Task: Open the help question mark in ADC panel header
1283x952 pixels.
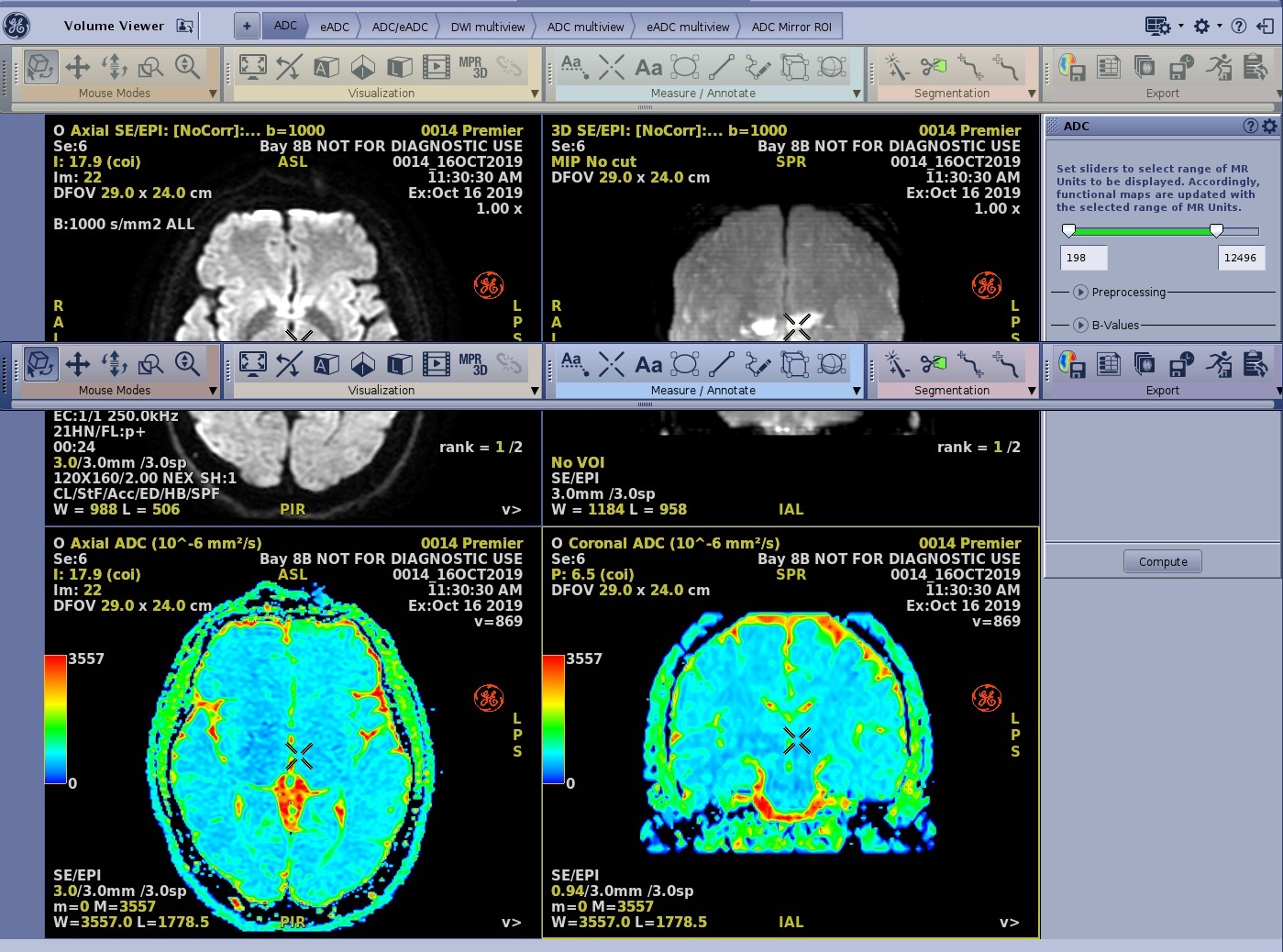Action: 1249,127
